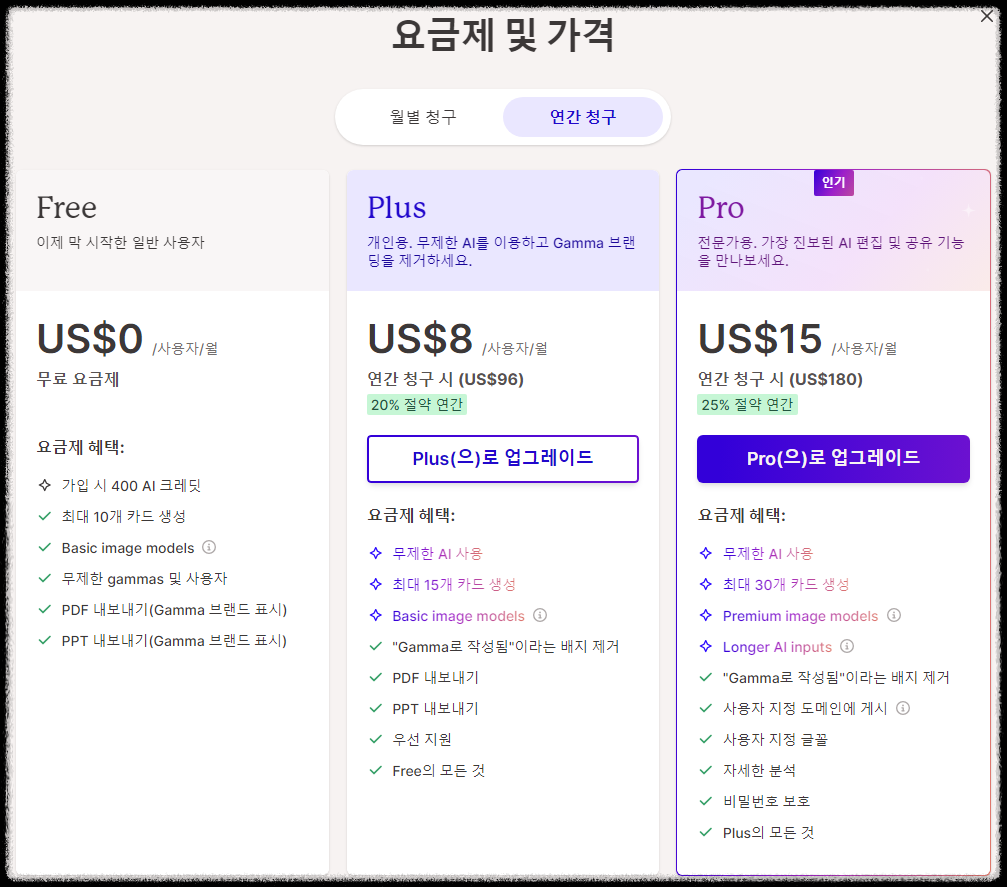Screen dimensions: 1007x887
Task: Switch to 월별 청구 billing tab
Action: point(421,117)
